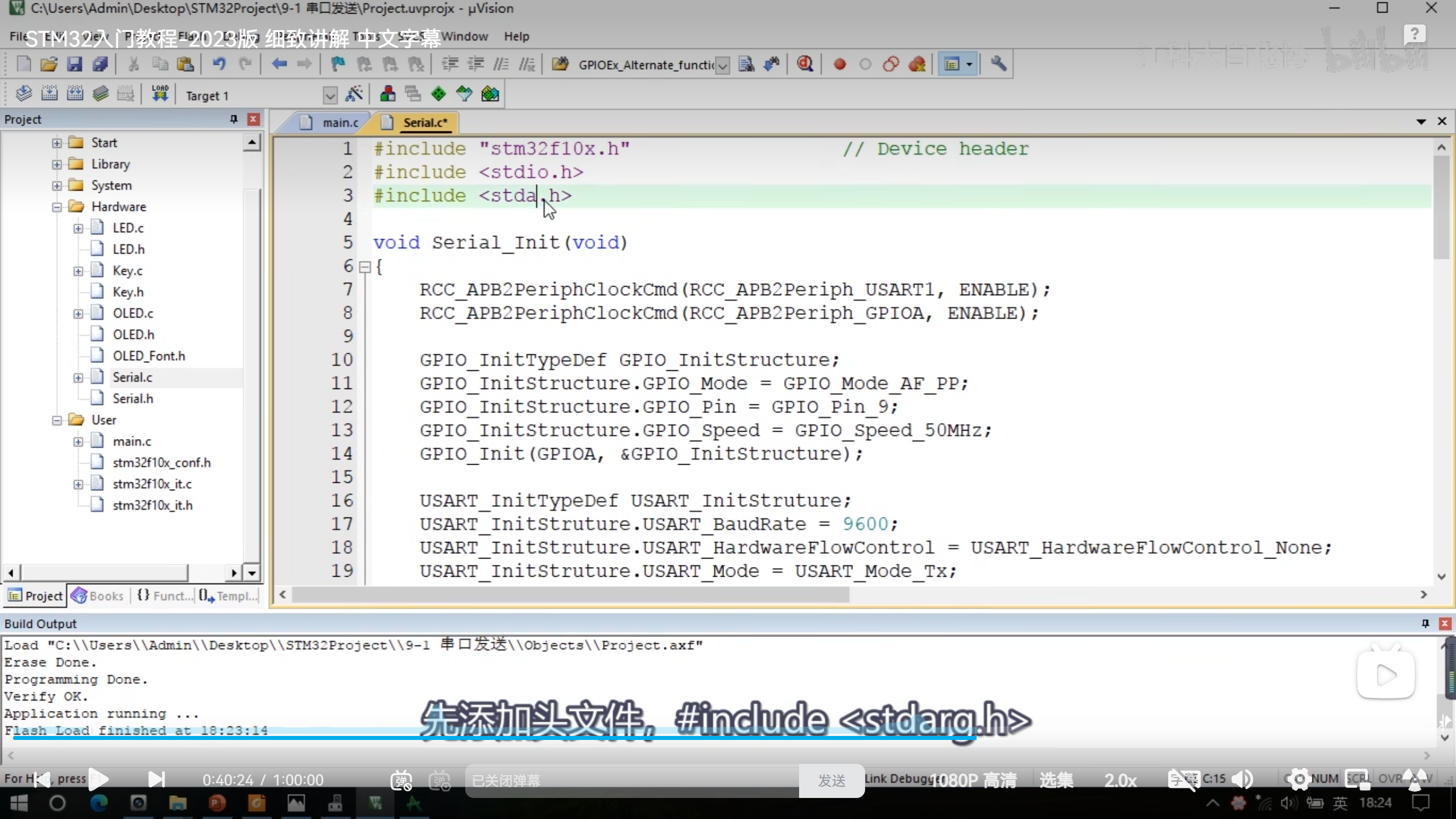Collapse the Hardware folder tree node
Image resolution: width=1456 pixels, height=819 pixels.
[x=57, y=207]
